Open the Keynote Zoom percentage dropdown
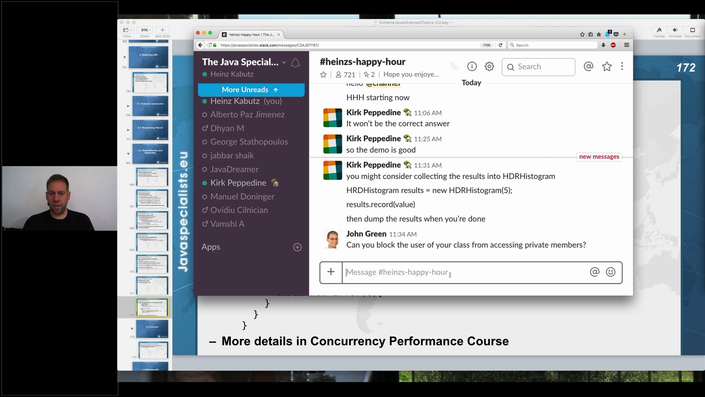This screenshot has height=397, width=705. click(144, 31)
